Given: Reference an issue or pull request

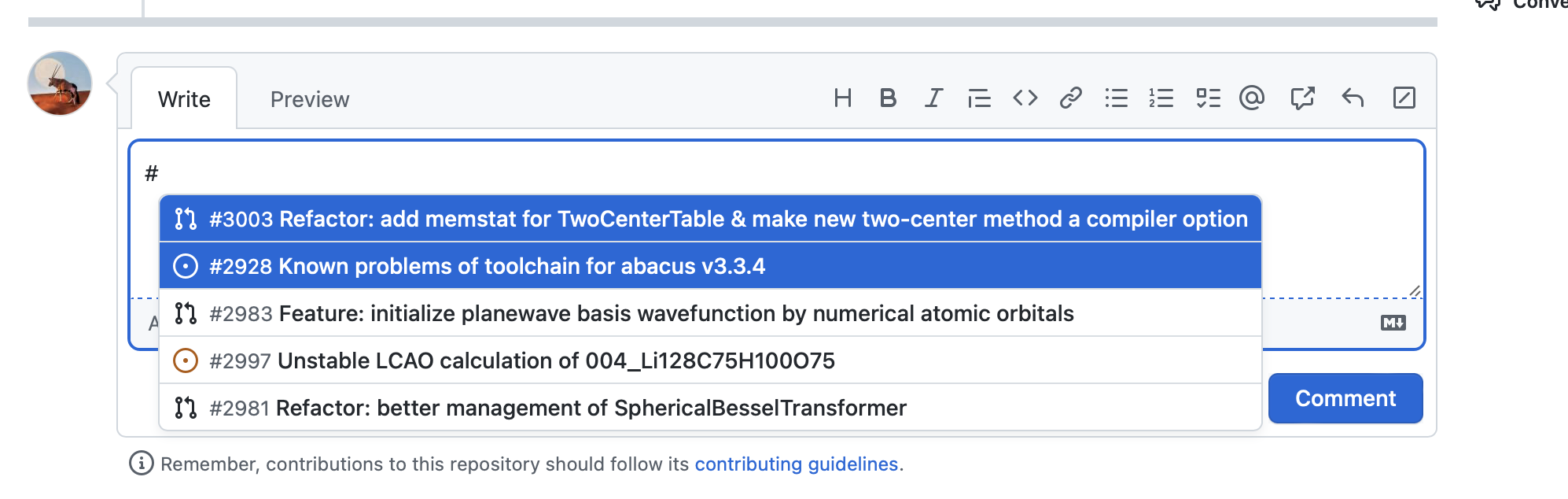Looking at the screenshot, I should pos(1303,98).
